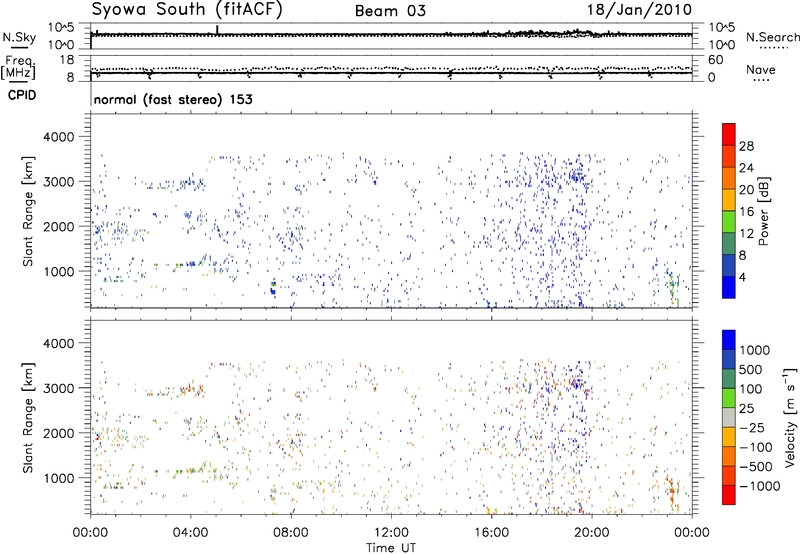The image size is (800, 554).
Task: Click the echo cluster near 07:20 in Power panel
Action: pos(273,288)
